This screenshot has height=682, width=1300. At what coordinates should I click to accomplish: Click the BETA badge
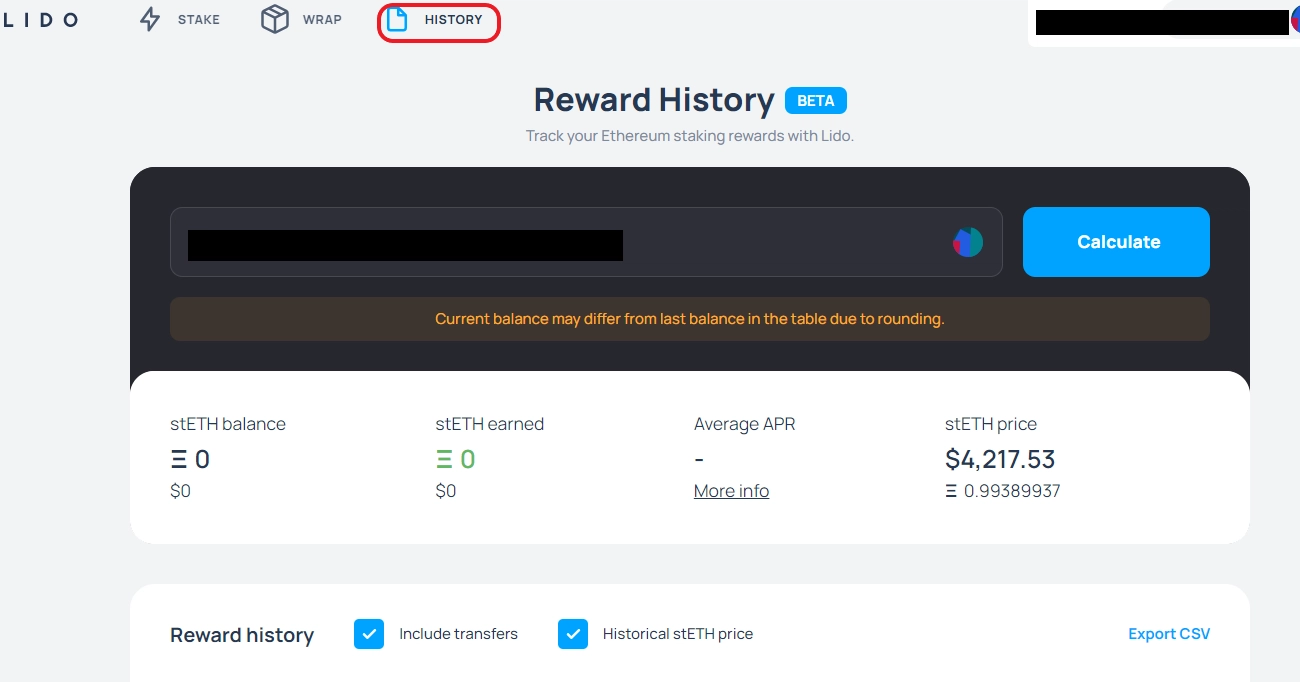pos(816,101)
